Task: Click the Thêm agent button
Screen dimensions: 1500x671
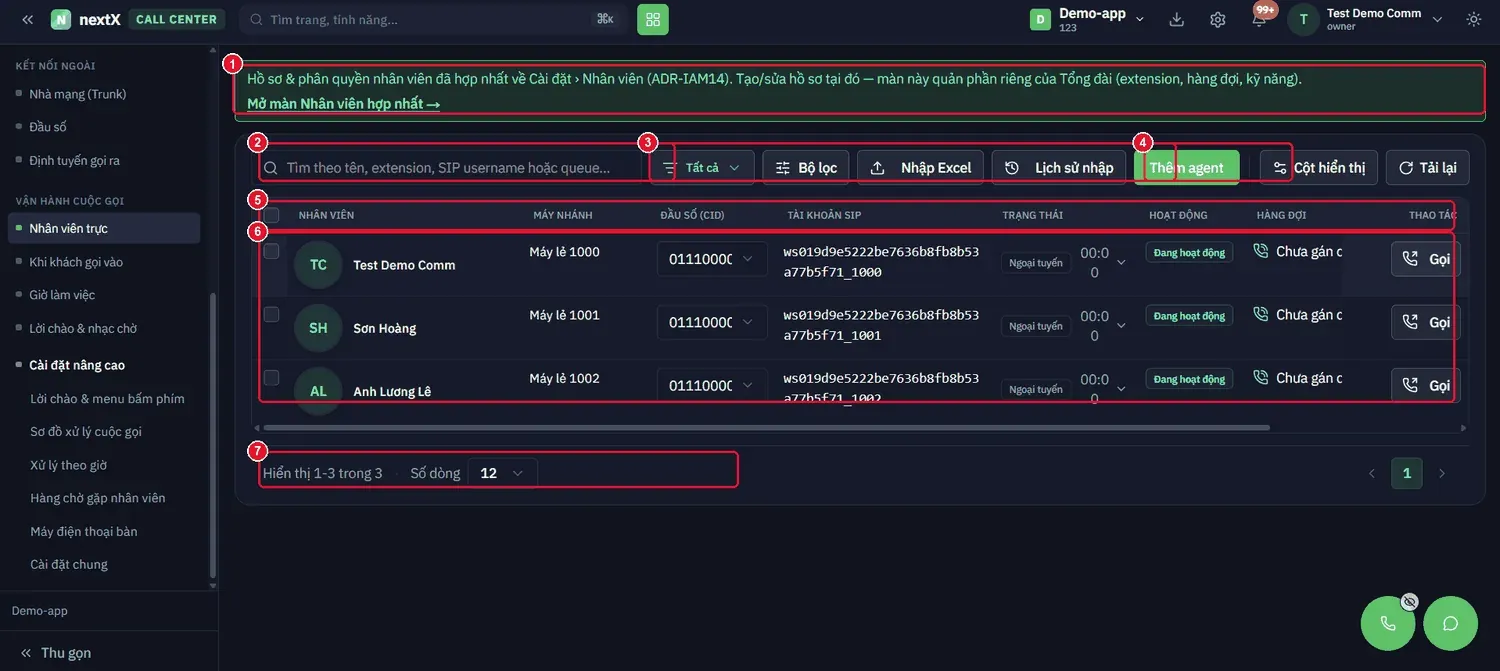Action: pos(1187,167)
